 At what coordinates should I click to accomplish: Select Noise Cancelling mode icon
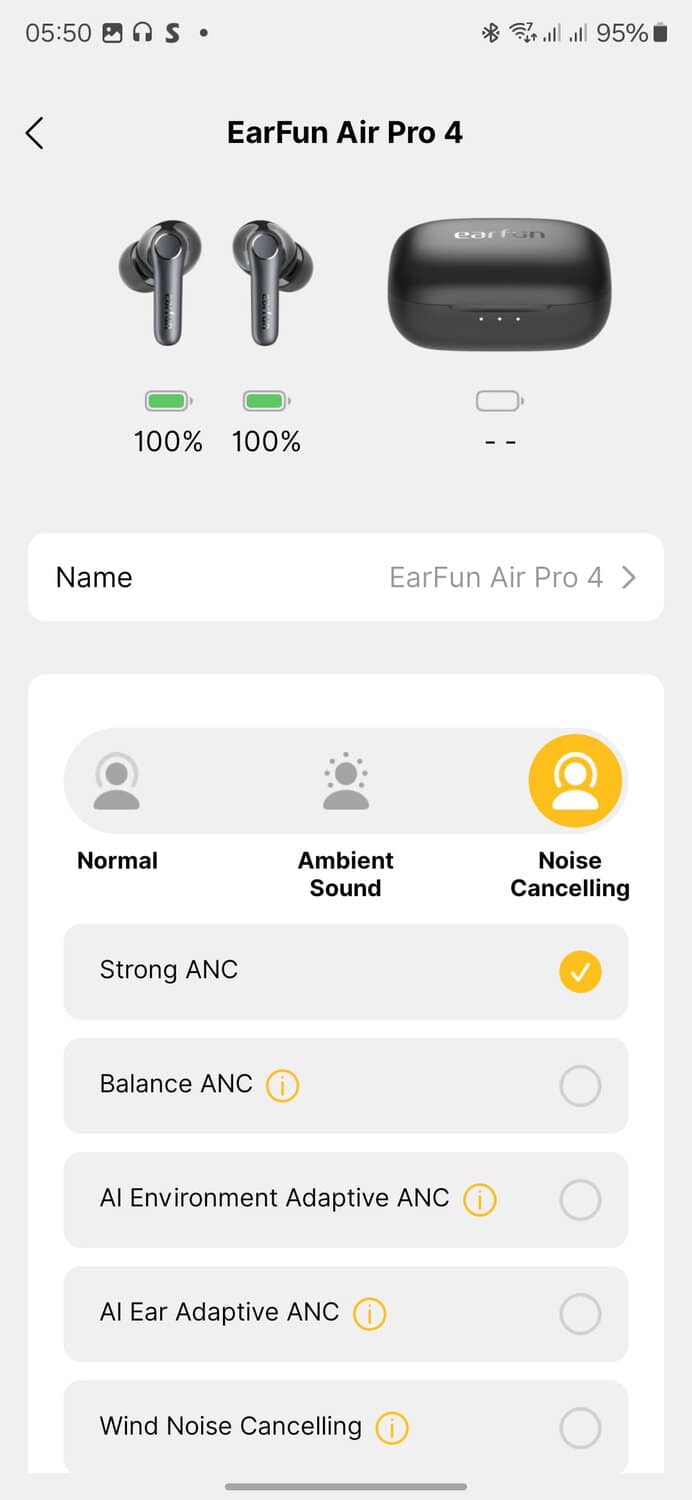(575, 781)
